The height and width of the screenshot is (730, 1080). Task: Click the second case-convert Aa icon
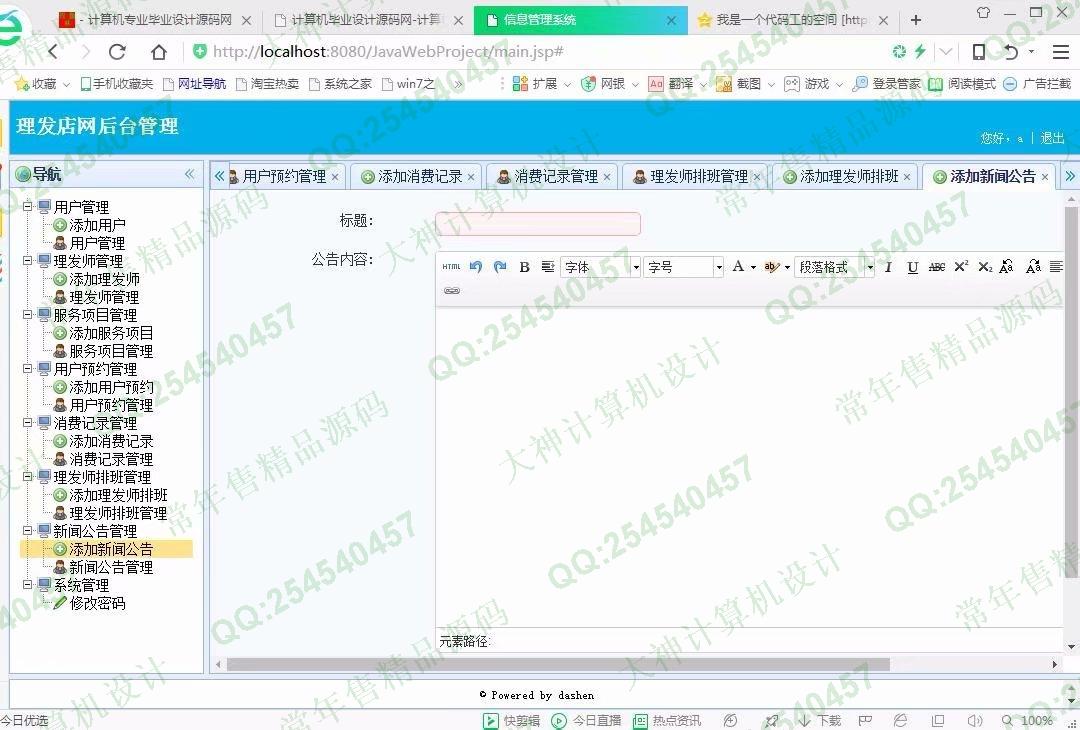(x=1032, y=267)
